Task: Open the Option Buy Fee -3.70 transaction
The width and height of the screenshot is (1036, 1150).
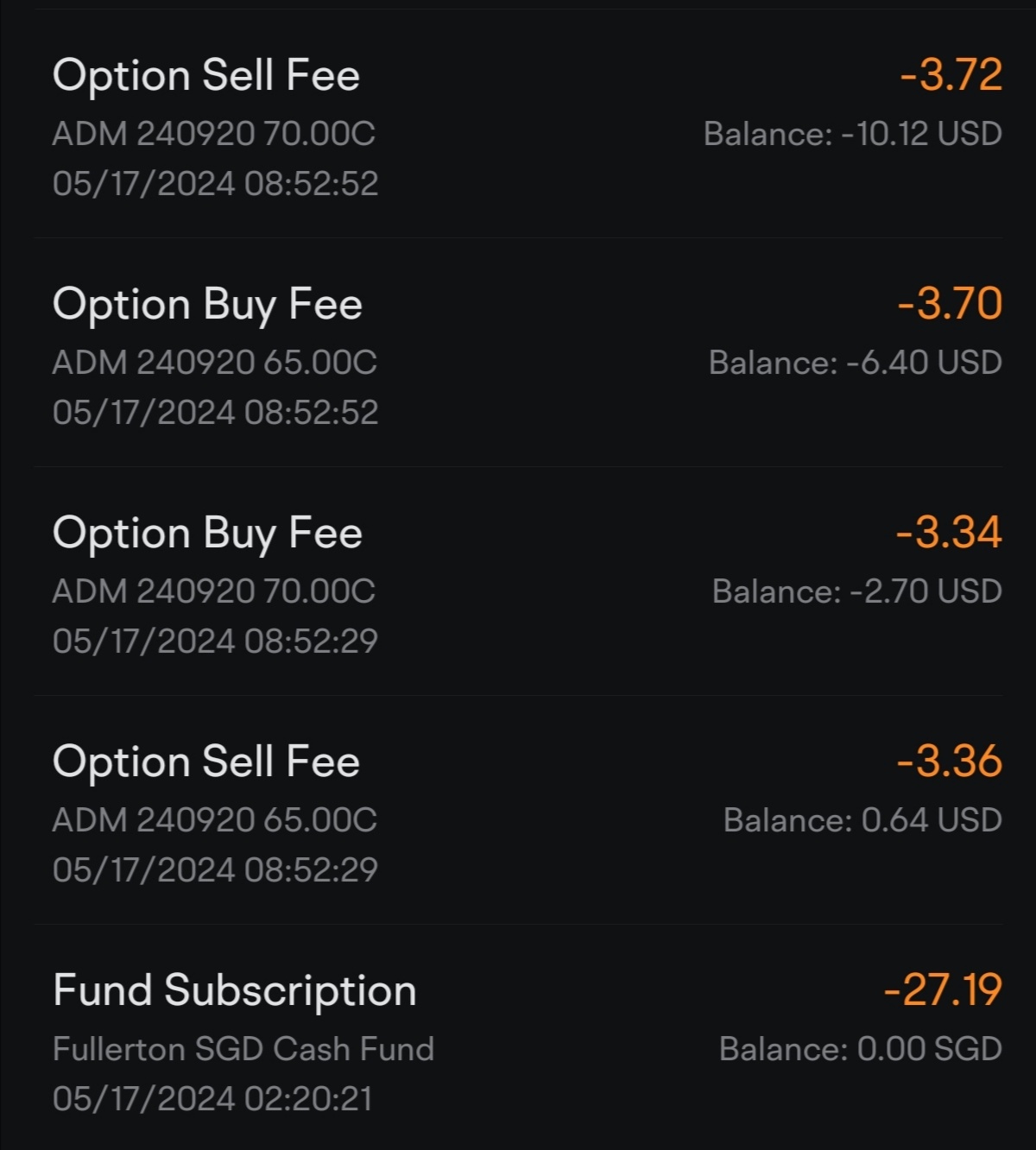Action: pos(518,352)
